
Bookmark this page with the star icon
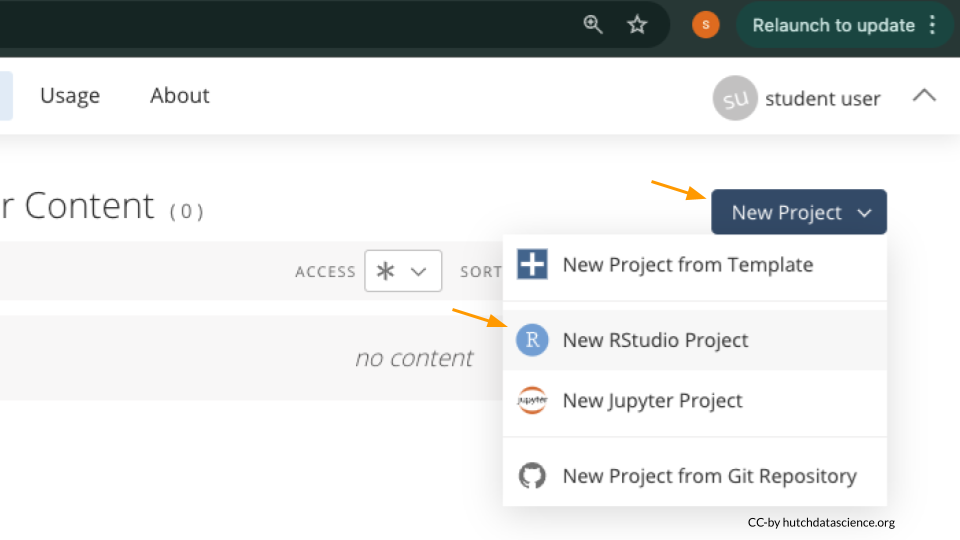click(637, 25)
